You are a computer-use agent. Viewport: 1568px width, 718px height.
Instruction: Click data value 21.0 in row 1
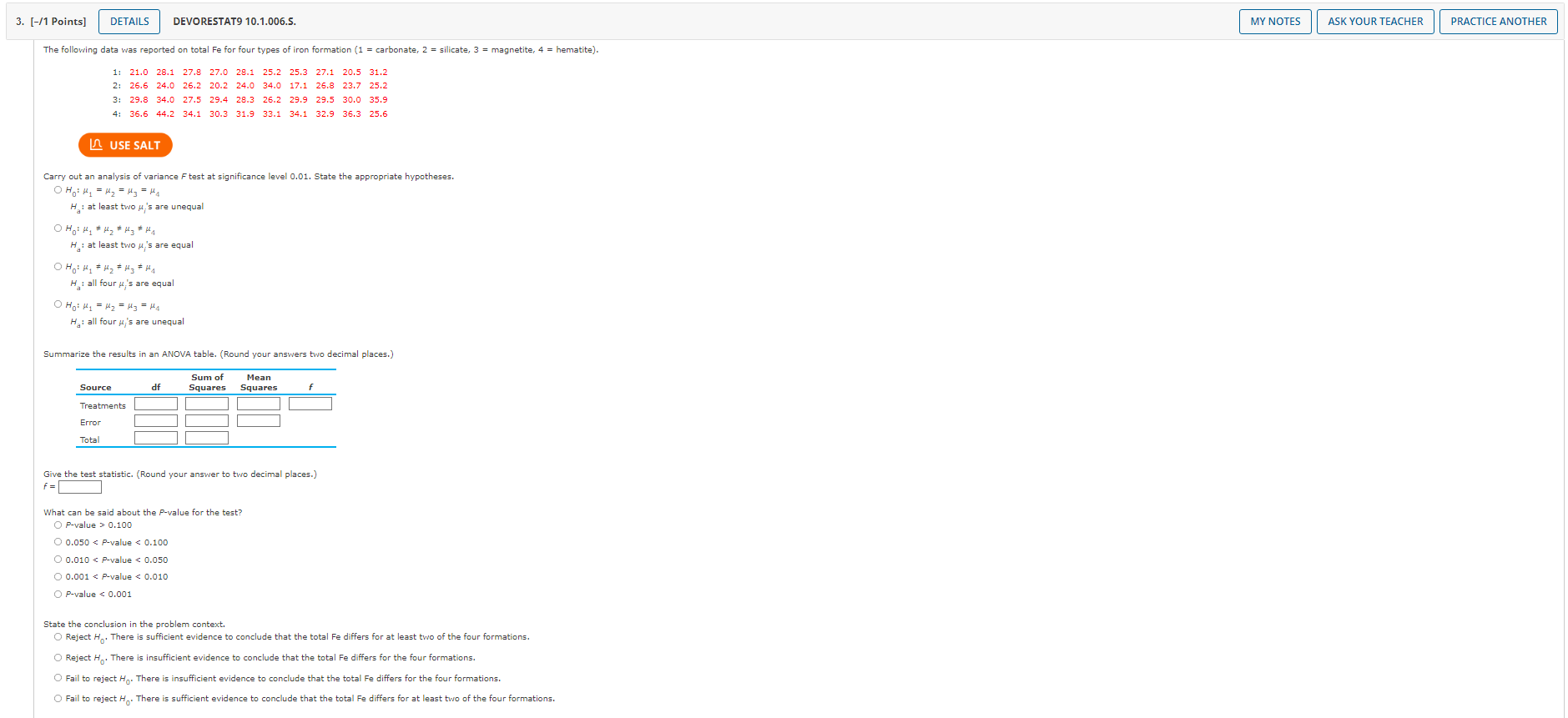coord(139,73)
